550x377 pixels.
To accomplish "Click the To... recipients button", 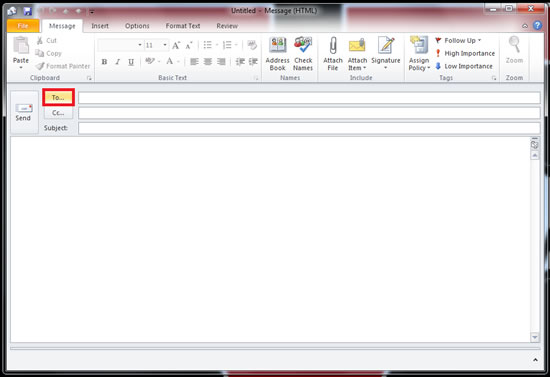I will (x=58, y=97).
